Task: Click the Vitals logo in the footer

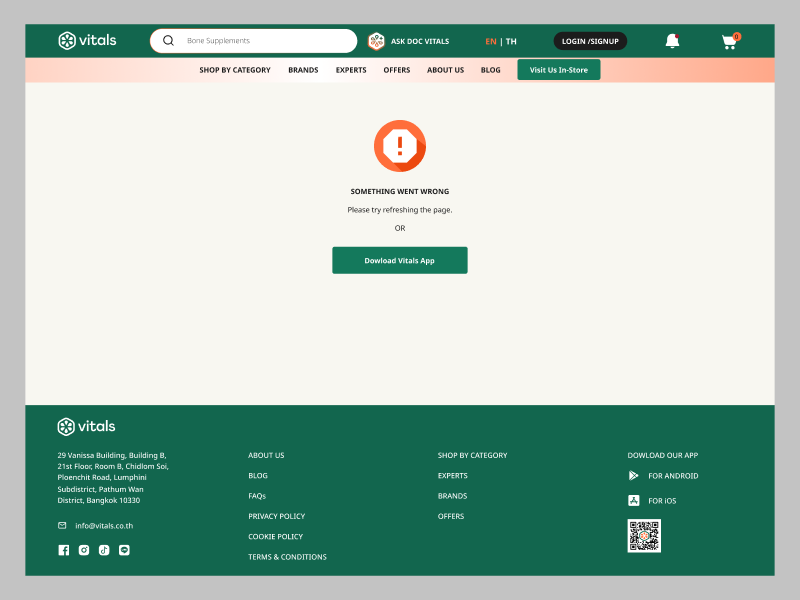Action: pos(86,427)
